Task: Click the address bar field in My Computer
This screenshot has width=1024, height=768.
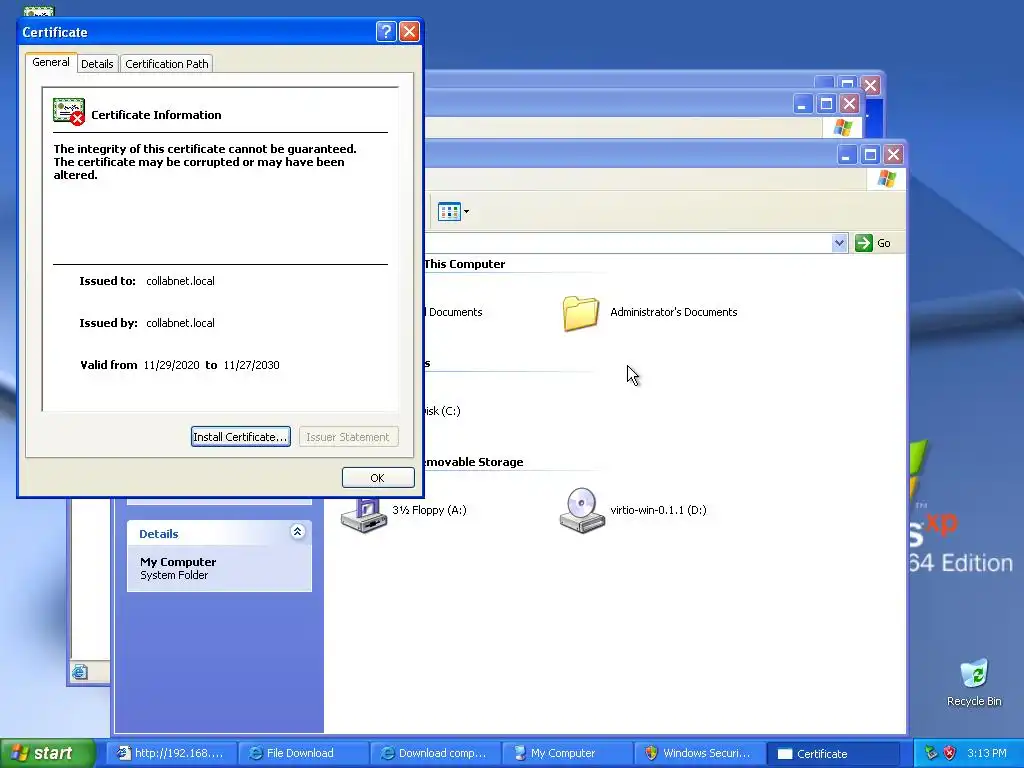Action: pyautogui.click(x=627, y=243)
